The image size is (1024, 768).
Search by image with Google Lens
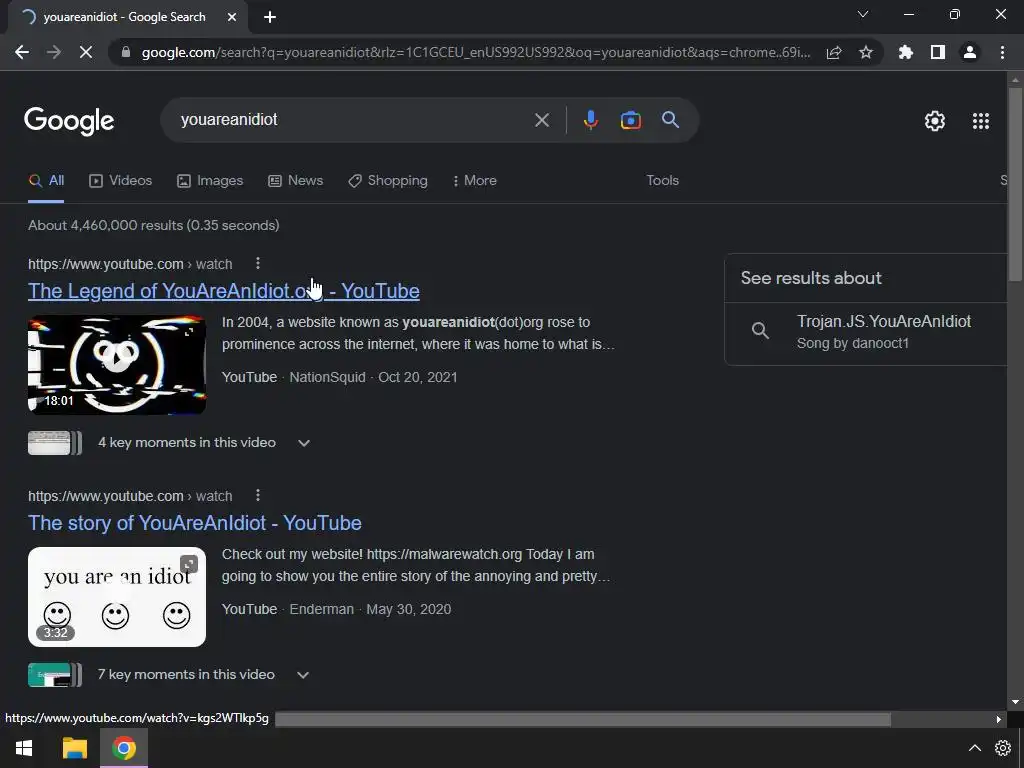[630, 120]
